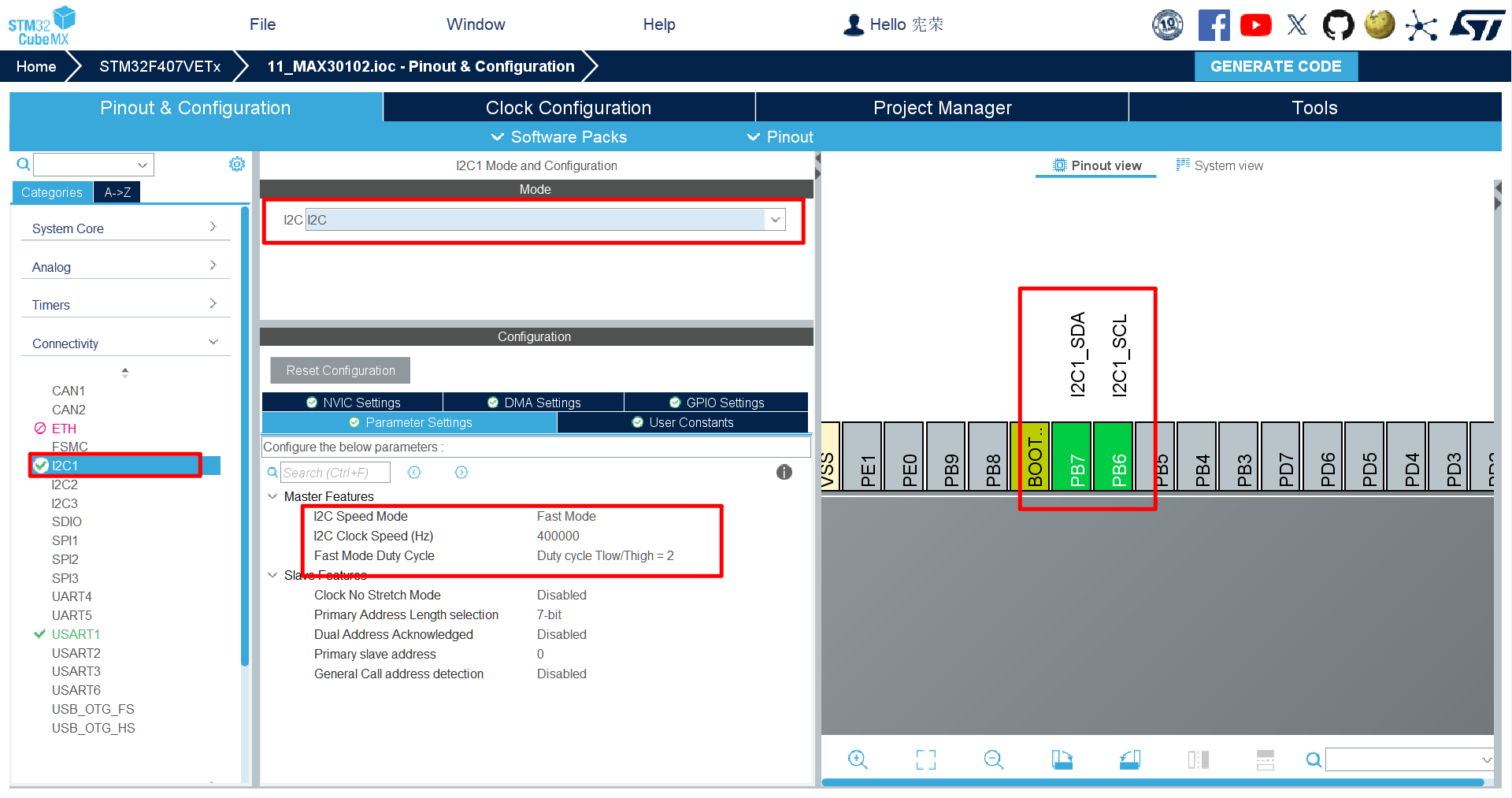Select USART1 in peripheral list
This screenshot has height=798, width=1512.
(x=76, y=634)
